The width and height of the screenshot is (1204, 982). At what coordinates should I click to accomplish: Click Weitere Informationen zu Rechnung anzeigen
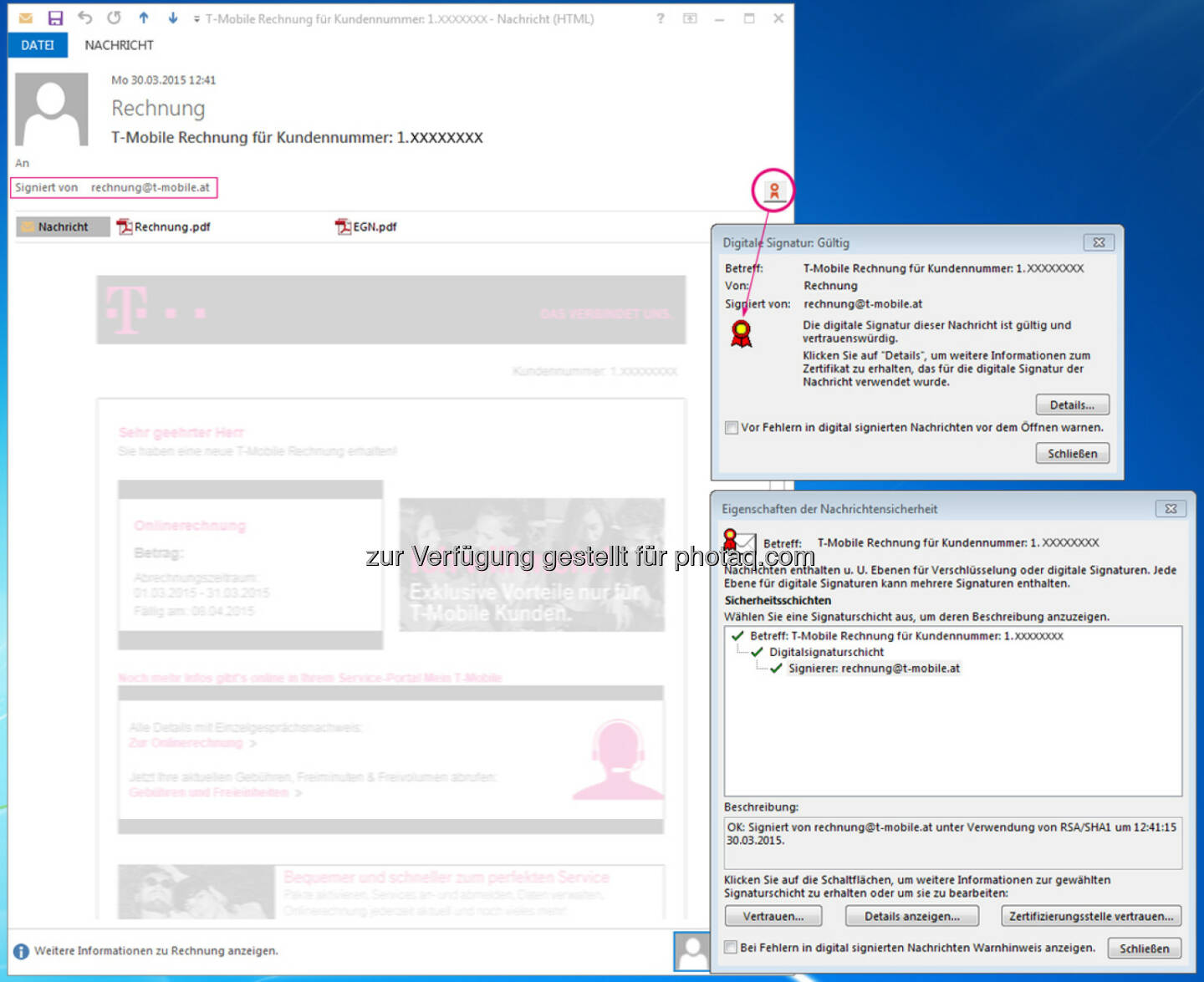pos(156,951)
